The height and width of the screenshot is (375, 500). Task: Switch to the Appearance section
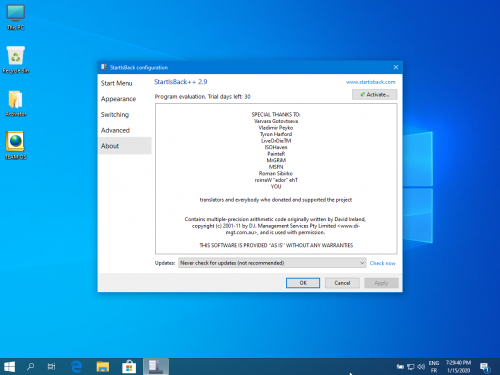(x=118, y=99)
